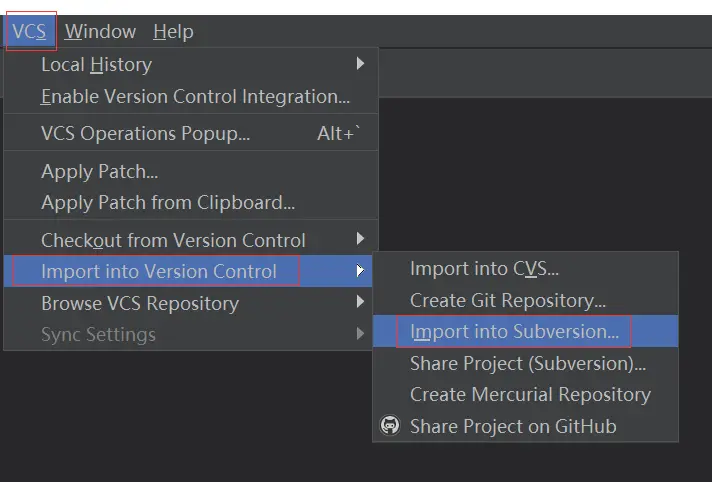Expand the Browse VCS Repository arrow
The height and width of the screenshot is (482, 712).
click(x=360, y=303)
